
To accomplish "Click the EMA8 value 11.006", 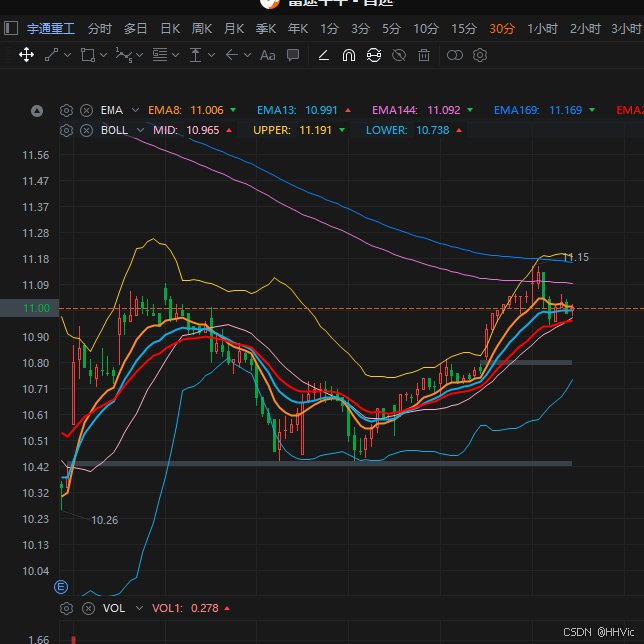I will tap(207, 110).
